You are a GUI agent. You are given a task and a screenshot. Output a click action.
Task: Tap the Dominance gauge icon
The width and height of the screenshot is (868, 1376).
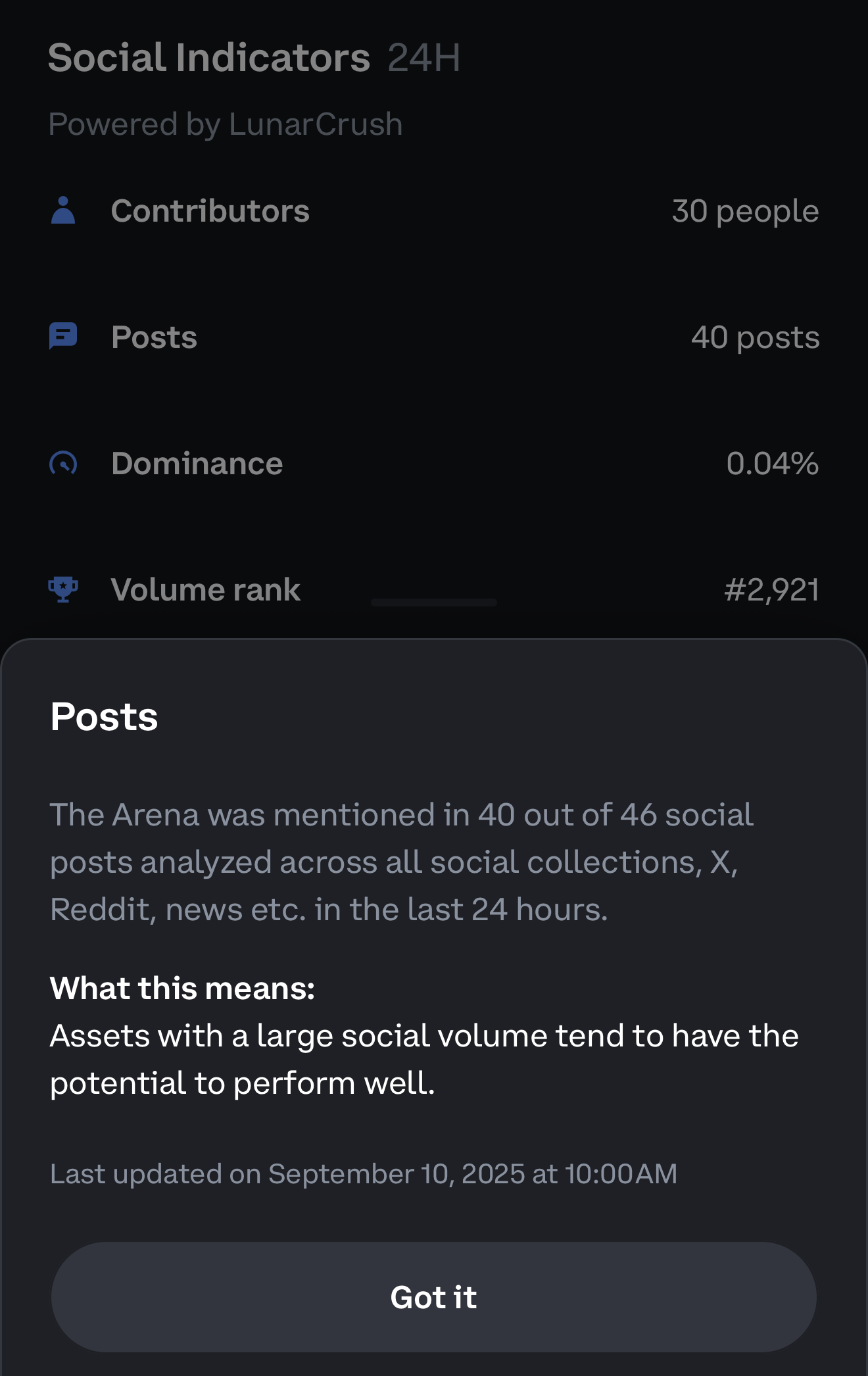point(63,464)
